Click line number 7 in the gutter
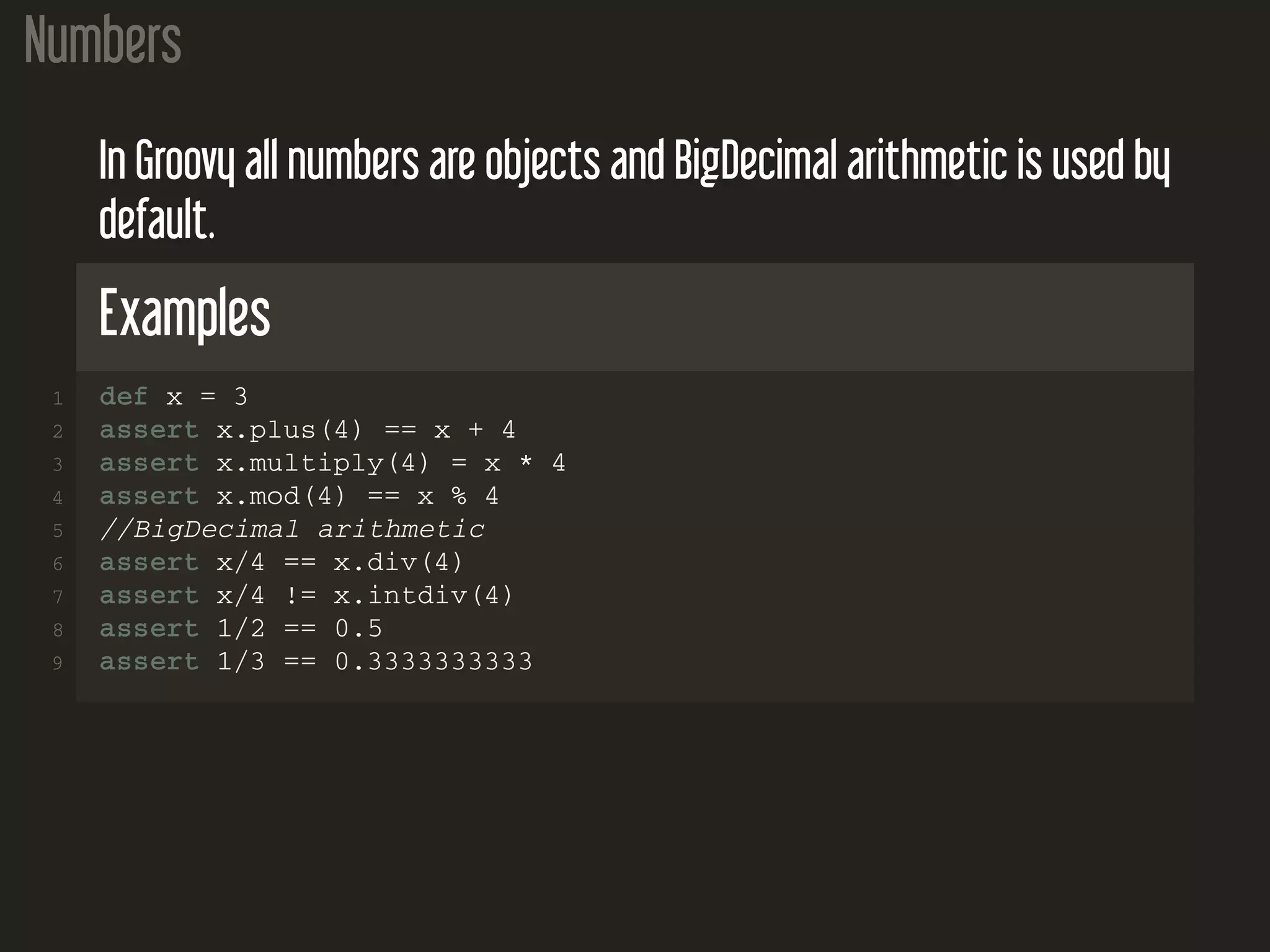 point(58,597)
